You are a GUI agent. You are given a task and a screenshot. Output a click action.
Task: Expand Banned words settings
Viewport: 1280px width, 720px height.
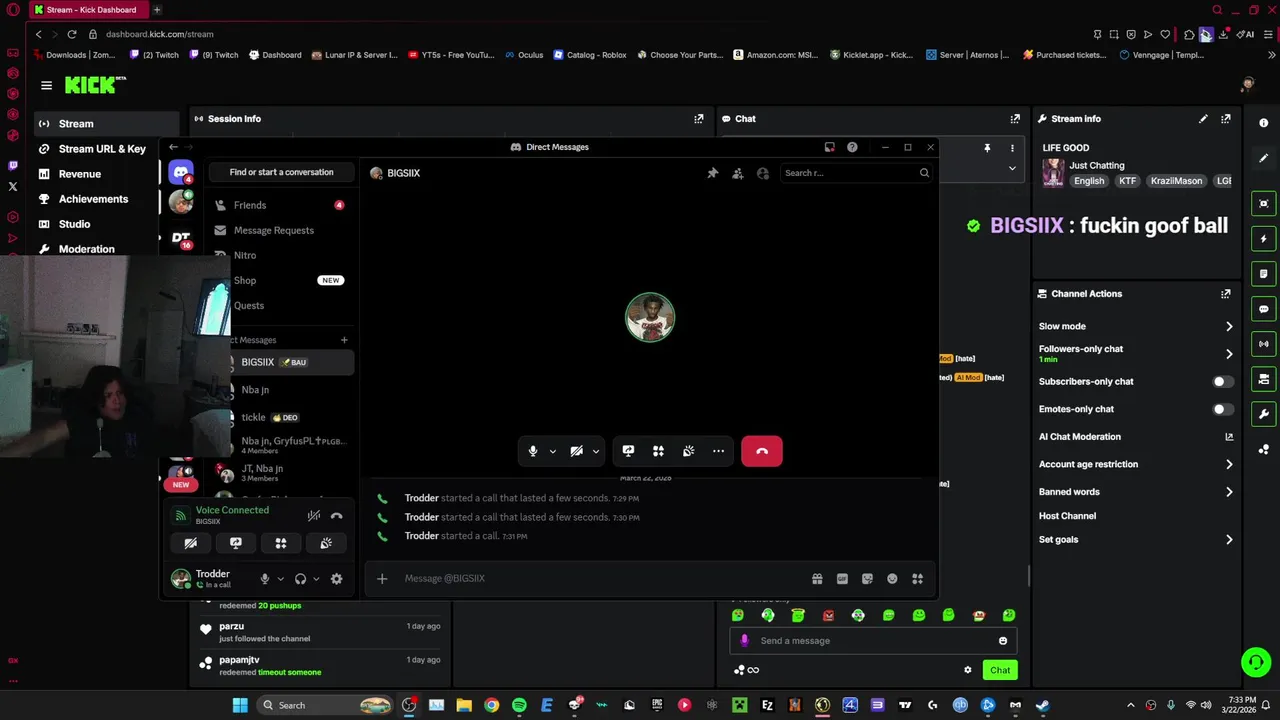coord(1229,492)
